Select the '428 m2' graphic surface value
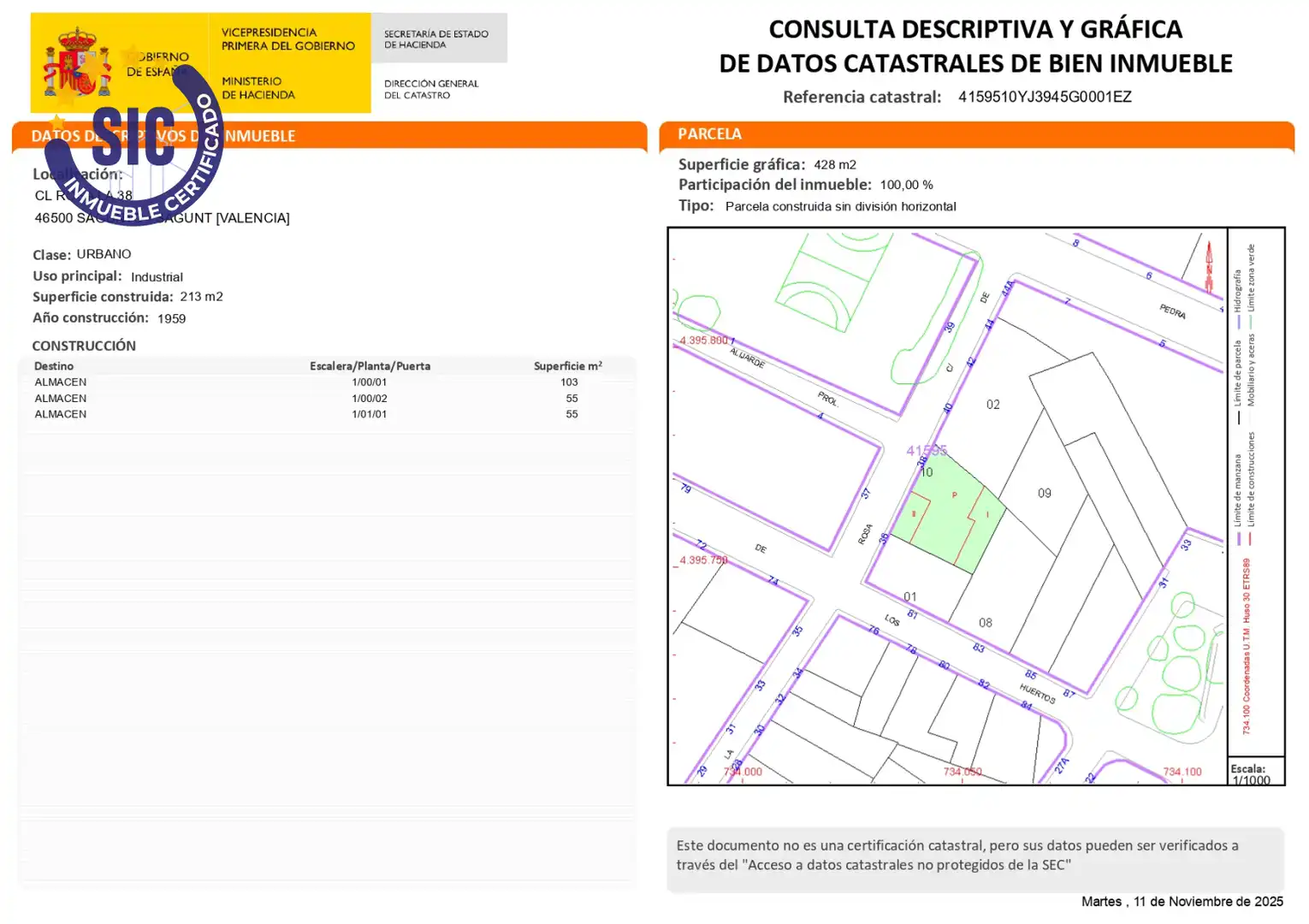The image size is (1309, 924). coord(835,164)
